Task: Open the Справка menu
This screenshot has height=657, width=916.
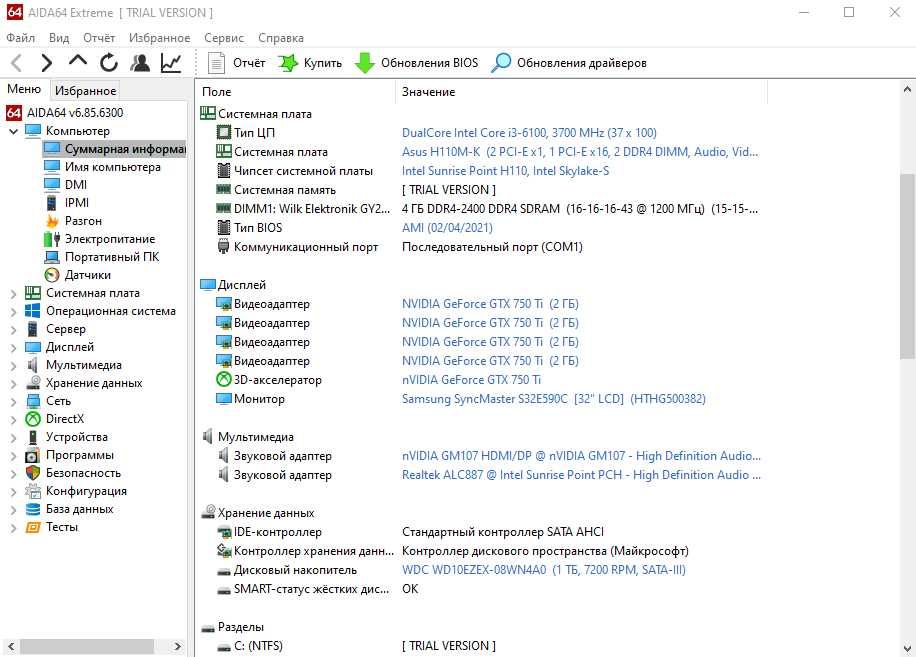Action: click(281, 38)
